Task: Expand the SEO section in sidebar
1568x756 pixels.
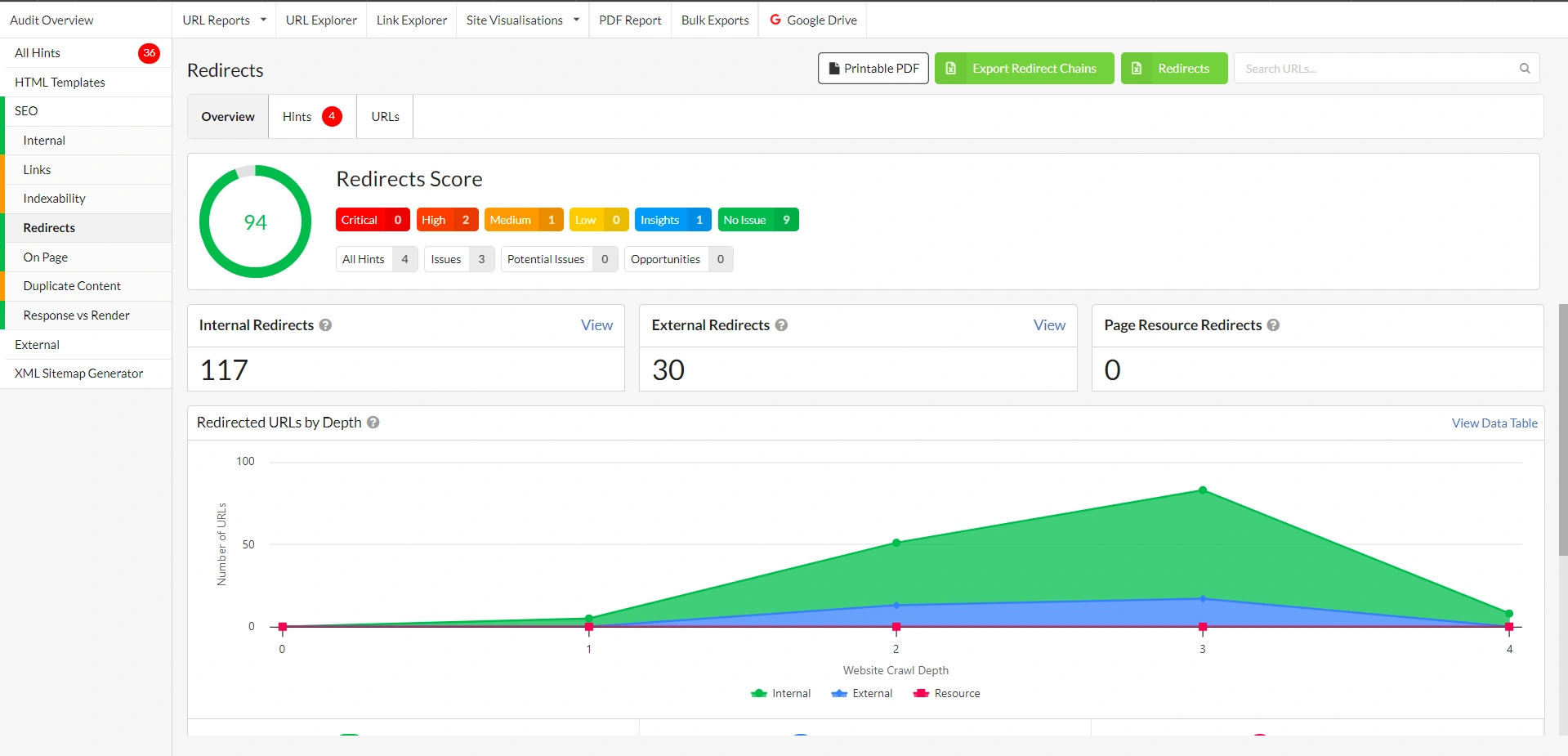Action: 27,110
